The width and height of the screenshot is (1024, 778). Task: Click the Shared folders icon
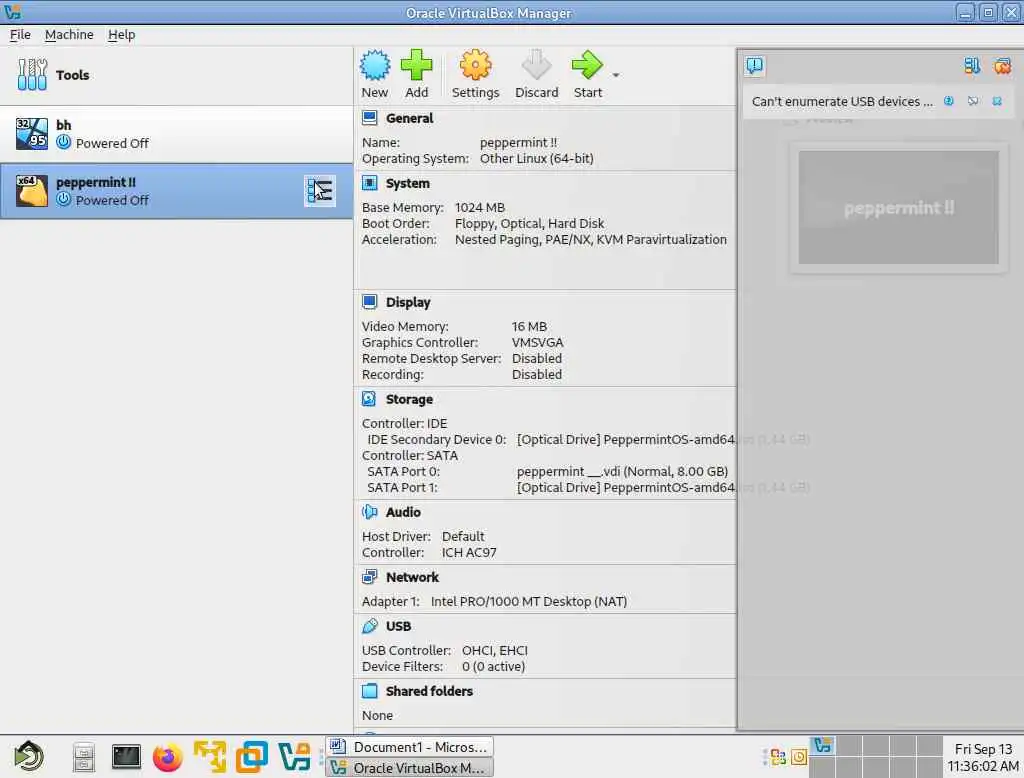tap(370, 690)
